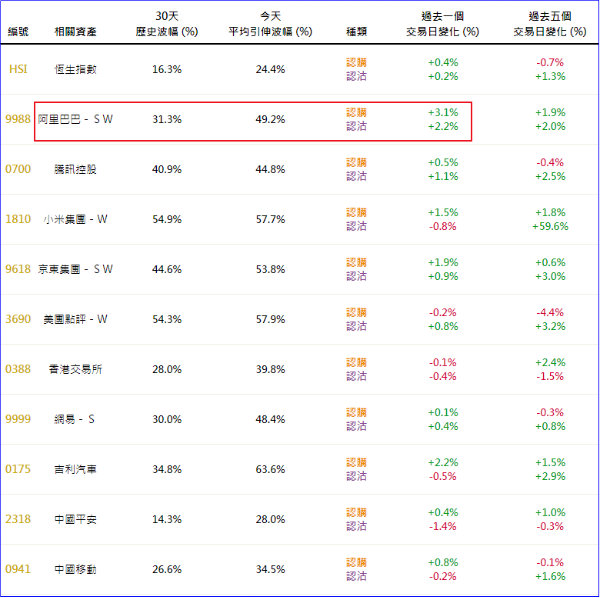Screen dimensions: 600x598
Task: Click the 過去五個交易日變化 (%) column header
Action: [x=550, y=24]
